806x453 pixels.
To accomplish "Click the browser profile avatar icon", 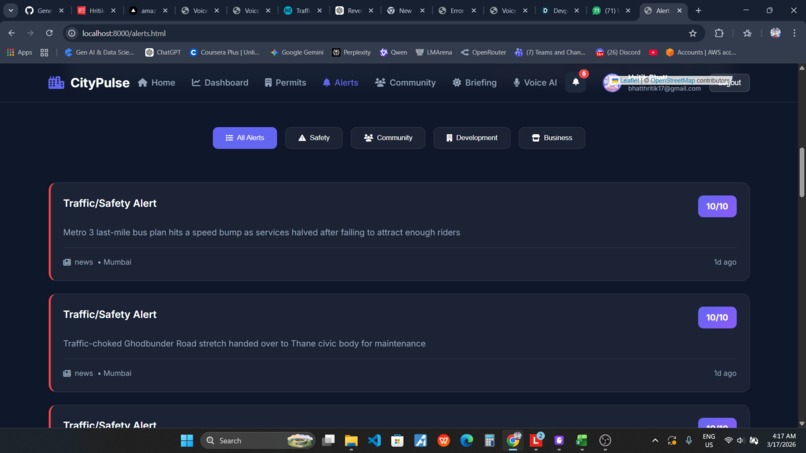I will (x=775, y=33).
